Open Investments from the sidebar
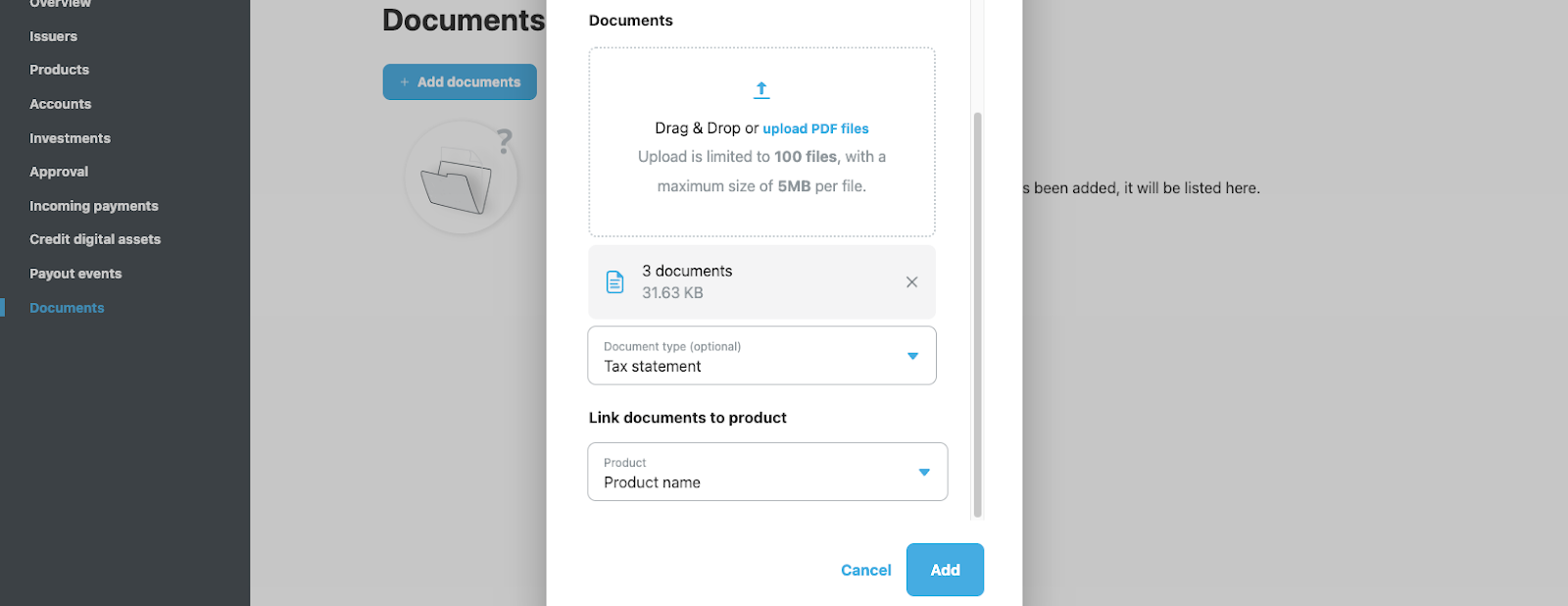Image resolution: width=1568 pixels, height=606 pixels. tap(70, 138)
